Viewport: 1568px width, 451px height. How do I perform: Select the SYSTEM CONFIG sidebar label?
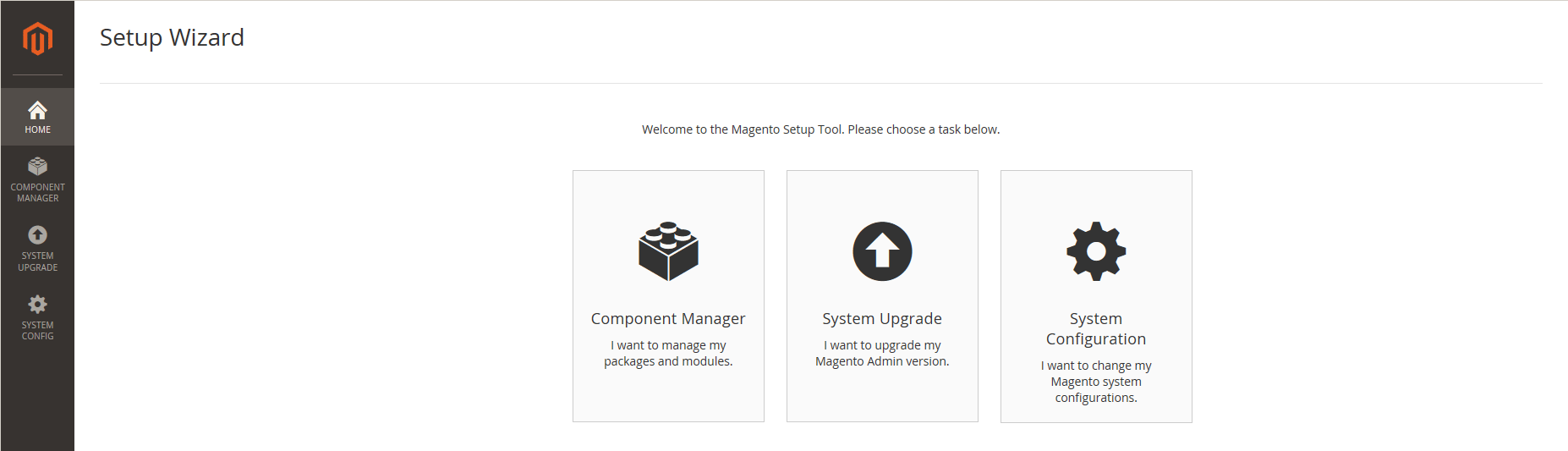[x=37, y=331]
